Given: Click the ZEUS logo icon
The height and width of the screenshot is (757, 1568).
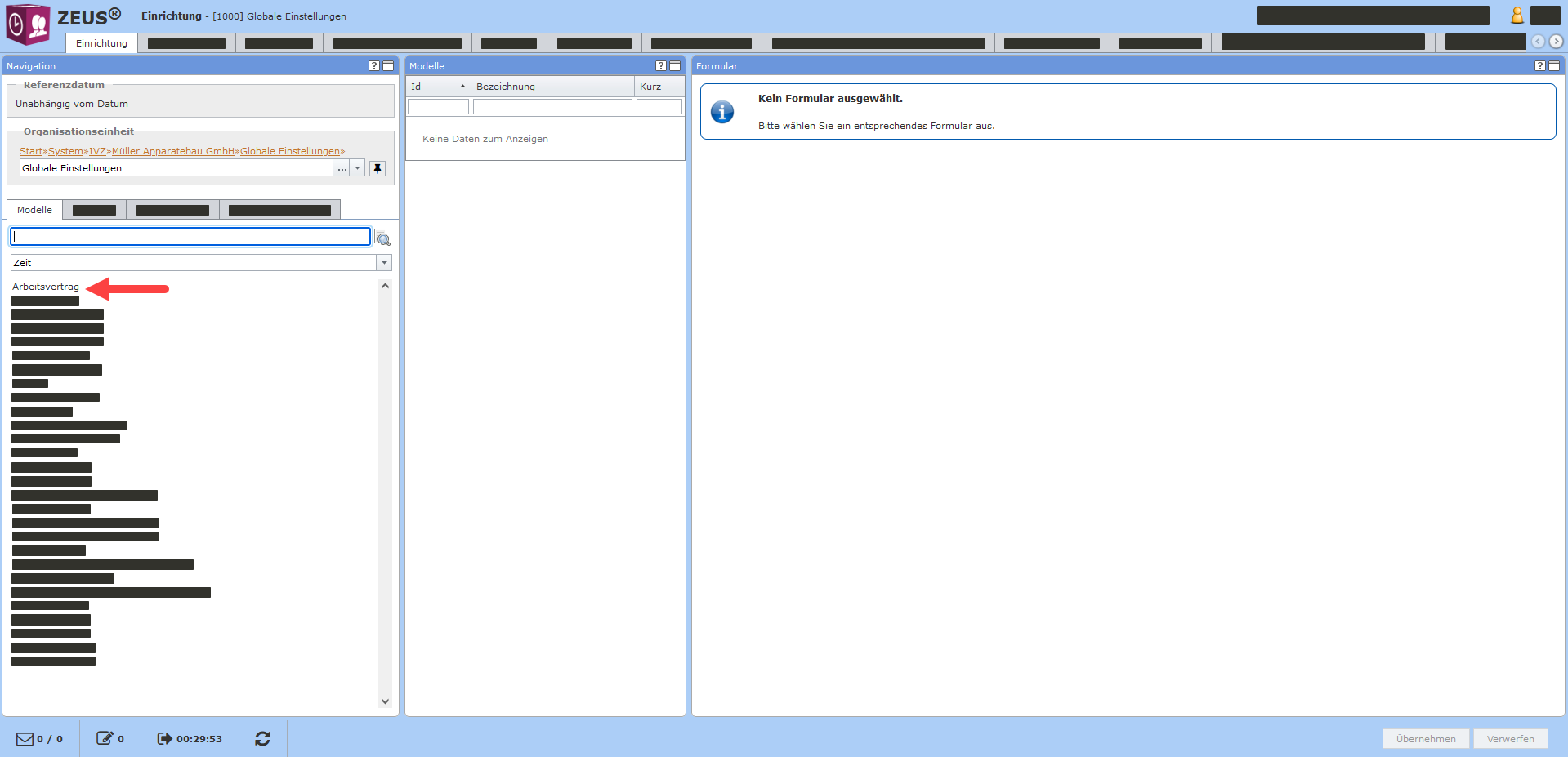Looking at the screenshot, I should [29, 24].
